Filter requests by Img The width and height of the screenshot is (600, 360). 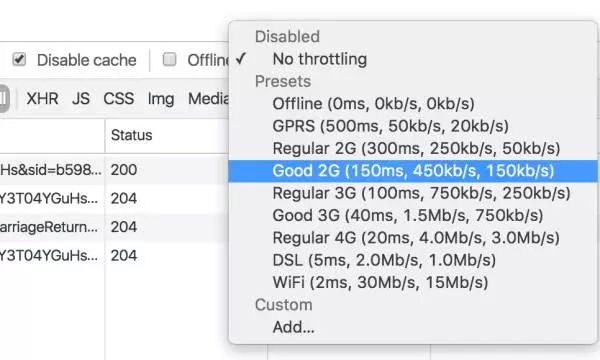pos(161,99)
